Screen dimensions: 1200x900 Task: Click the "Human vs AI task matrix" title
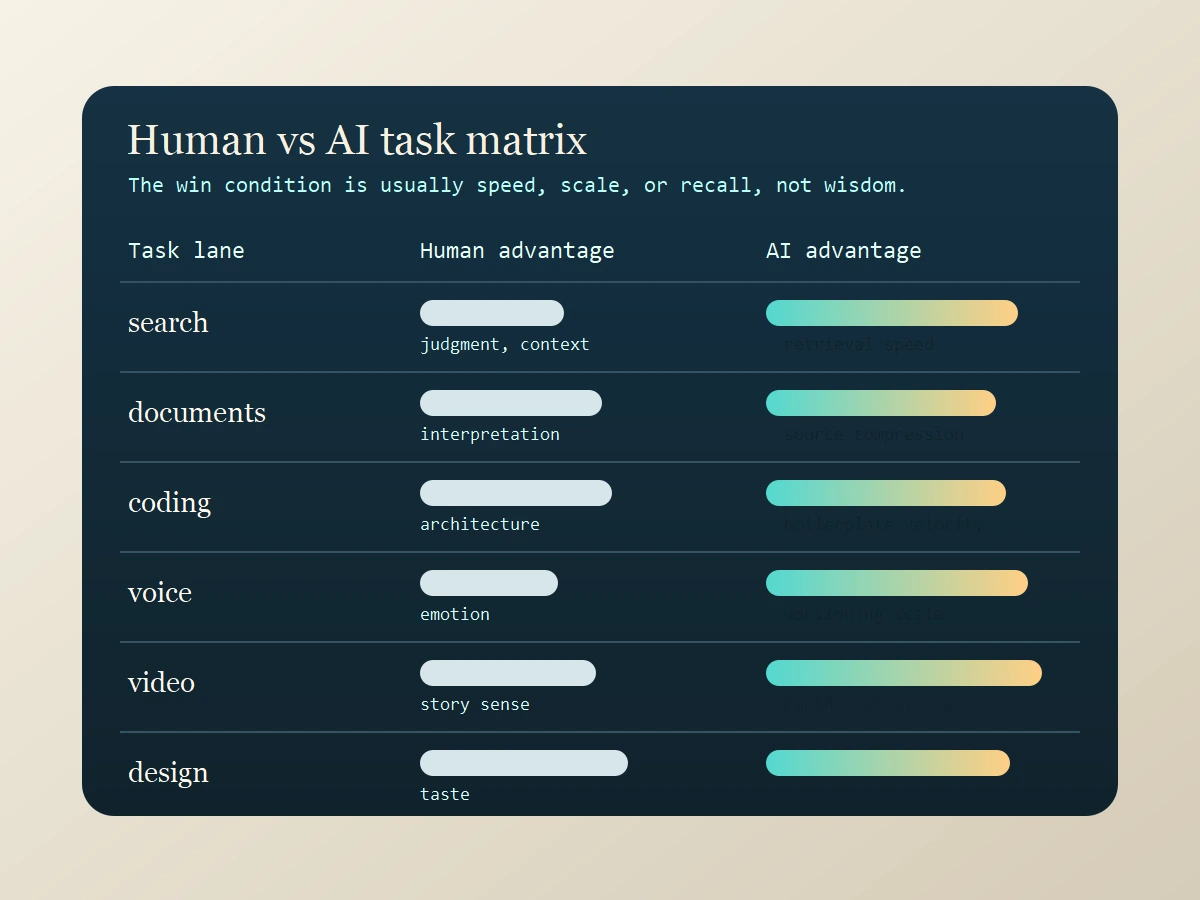357,140
